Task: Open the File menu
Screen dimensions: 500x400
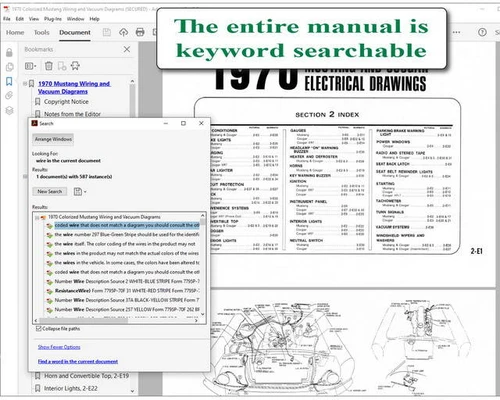Action: [7, 19]
